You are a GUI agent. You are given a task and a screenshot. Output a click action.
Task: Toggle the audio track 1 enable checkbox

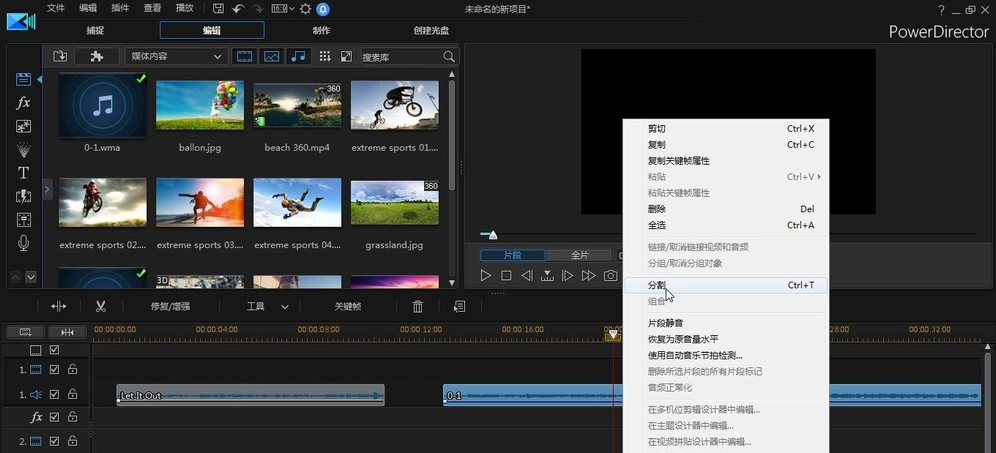54,395
